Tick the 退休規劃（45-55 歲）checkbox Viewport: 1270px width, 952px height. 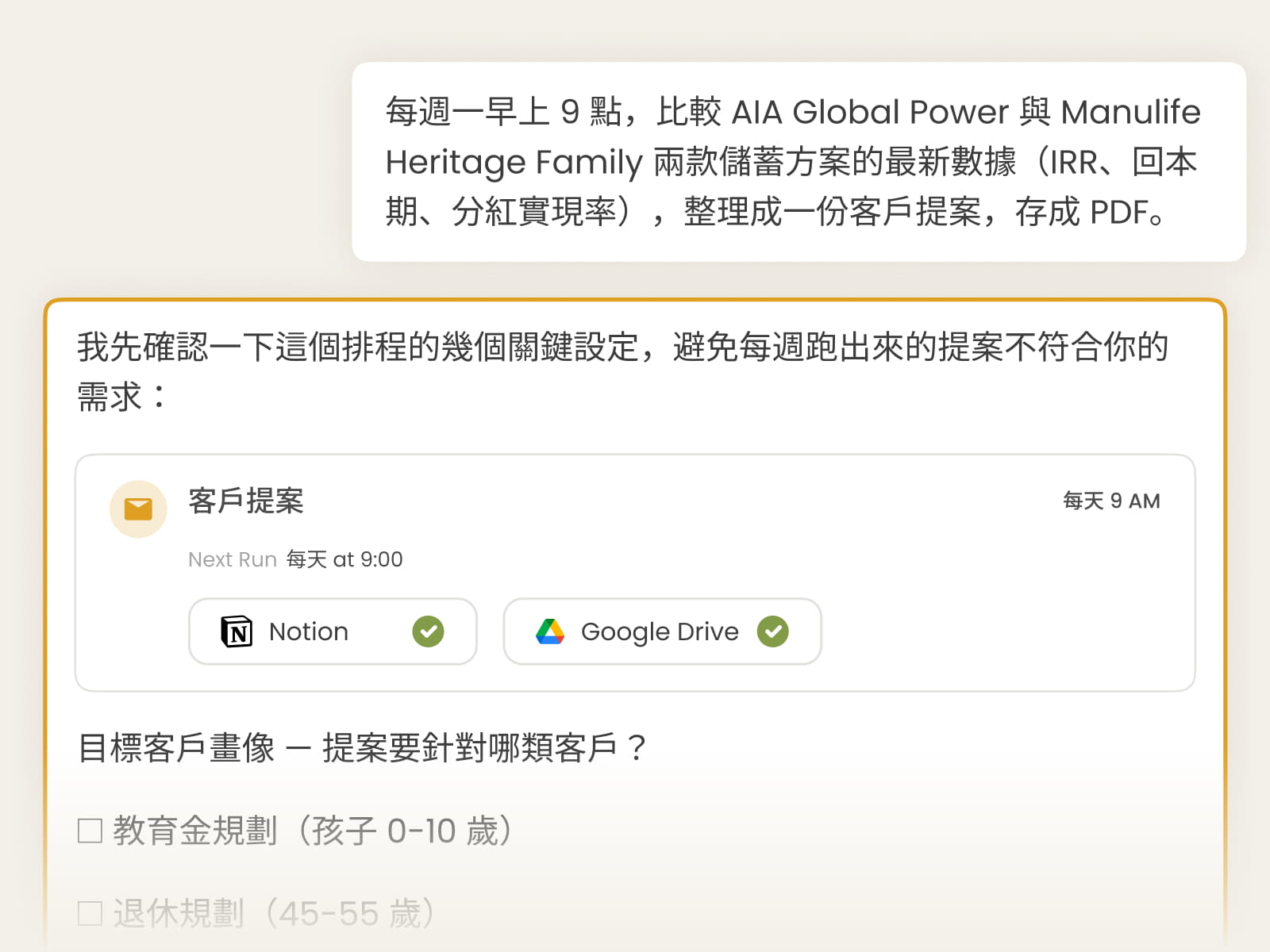pos(90,913)
